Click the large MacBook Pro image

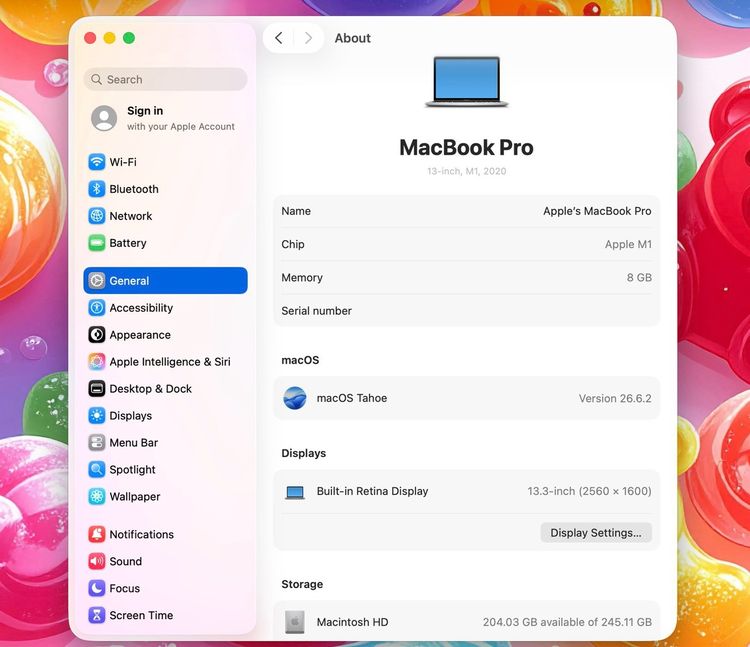467,81
